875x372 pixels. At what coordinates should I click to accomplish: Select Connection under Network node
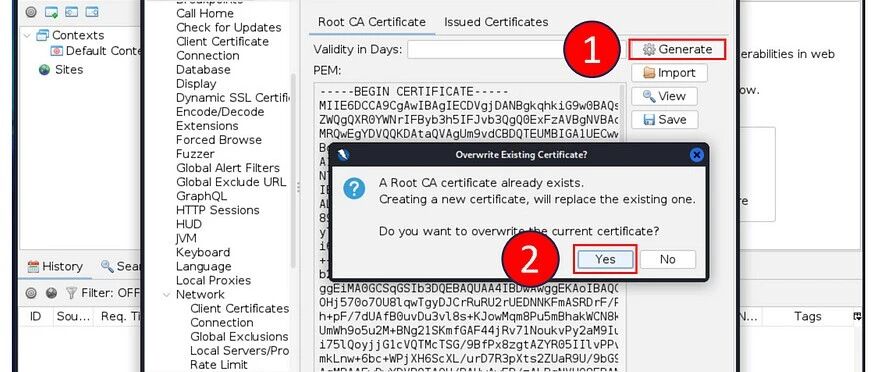pos(222,322)
